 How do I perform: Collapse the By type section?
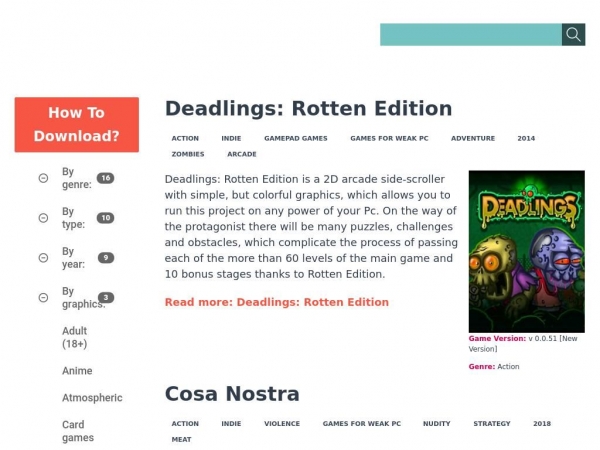coord(43,218)
